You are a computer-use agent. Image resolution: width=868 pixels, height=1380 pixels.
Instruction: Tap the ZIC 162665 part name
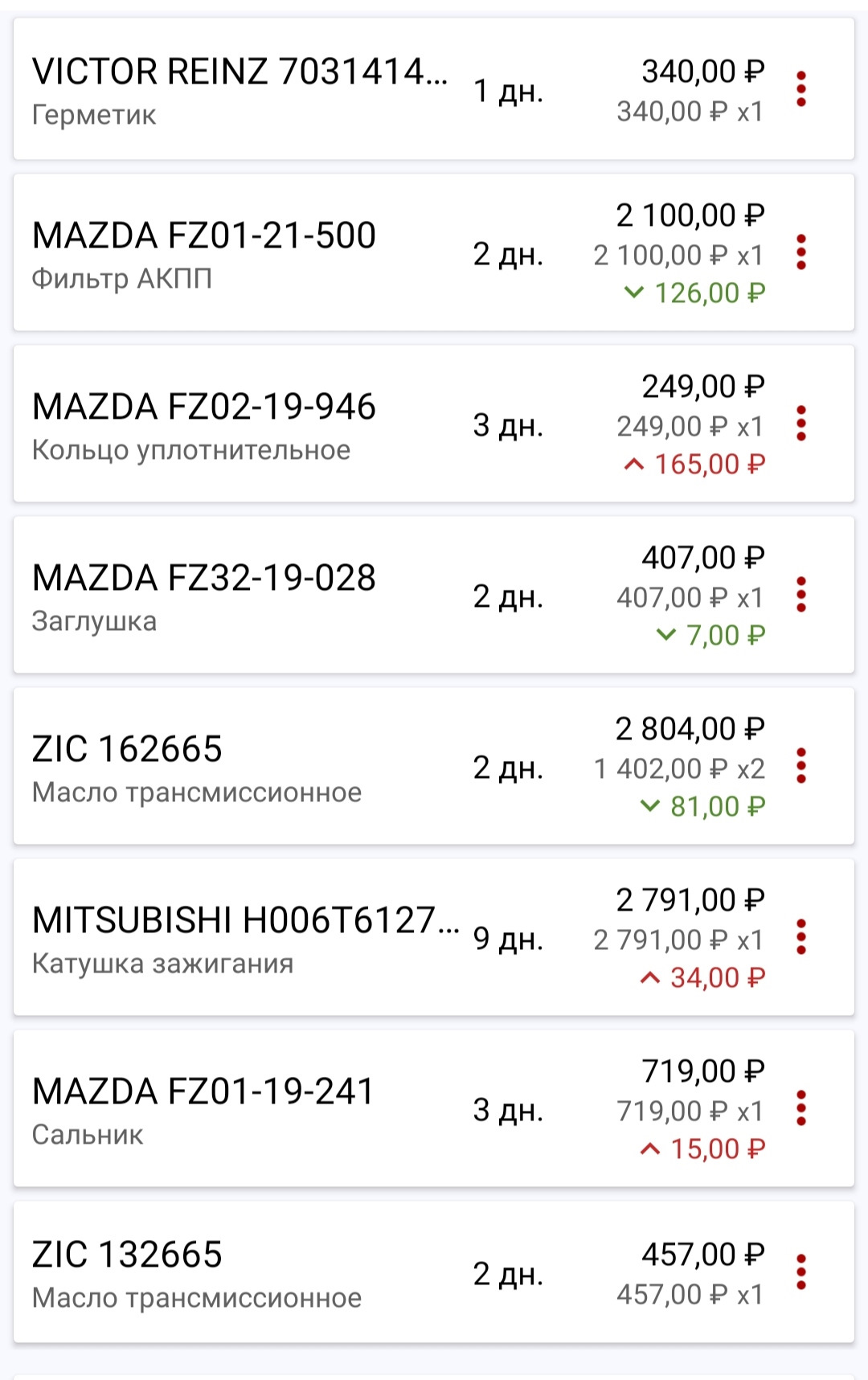(127, 750)
